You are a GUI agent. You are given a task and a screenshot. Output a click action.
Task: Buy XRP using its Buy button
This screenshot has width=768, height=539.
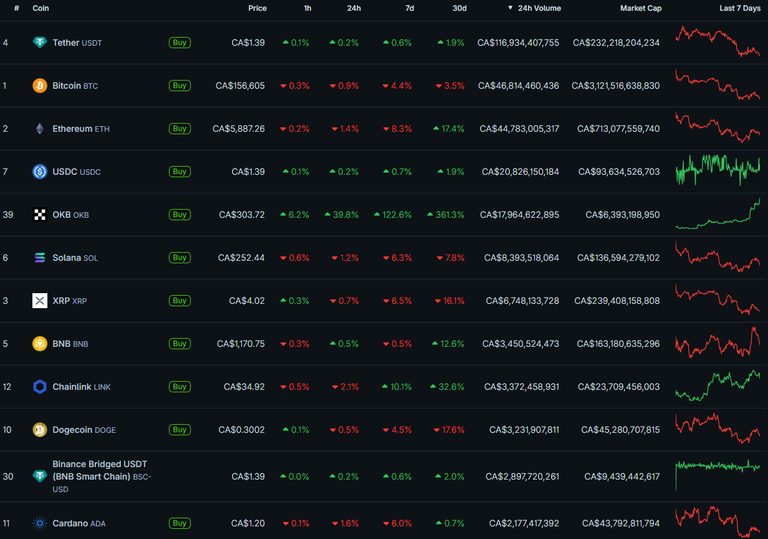coord(180,300)
